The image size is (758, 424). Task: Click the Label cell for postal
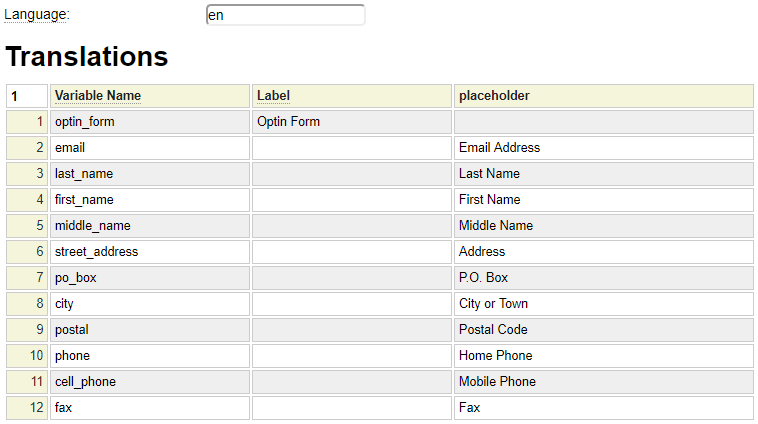(351, 330)
